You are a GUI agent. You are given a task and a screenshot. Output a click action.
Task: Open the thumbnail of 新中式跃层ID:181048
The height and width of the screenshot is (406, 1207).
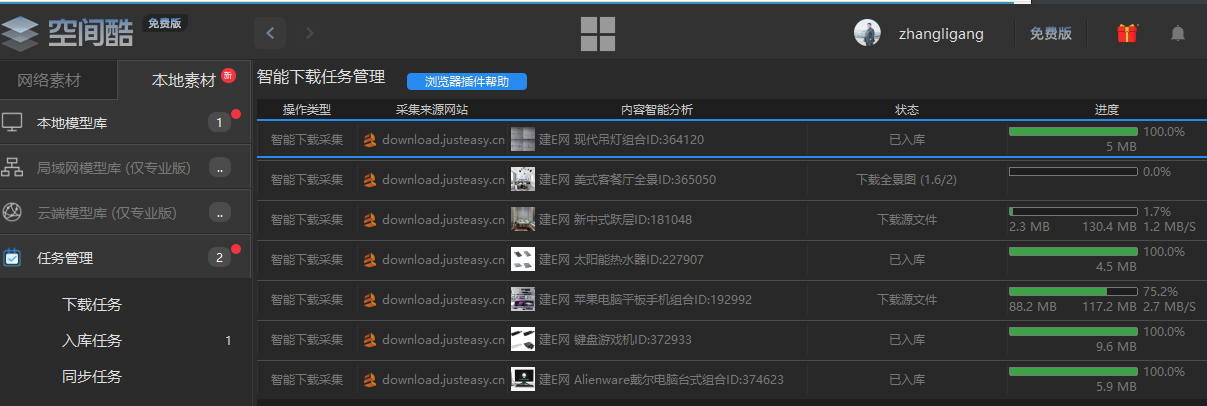click(x=523, y=219)
